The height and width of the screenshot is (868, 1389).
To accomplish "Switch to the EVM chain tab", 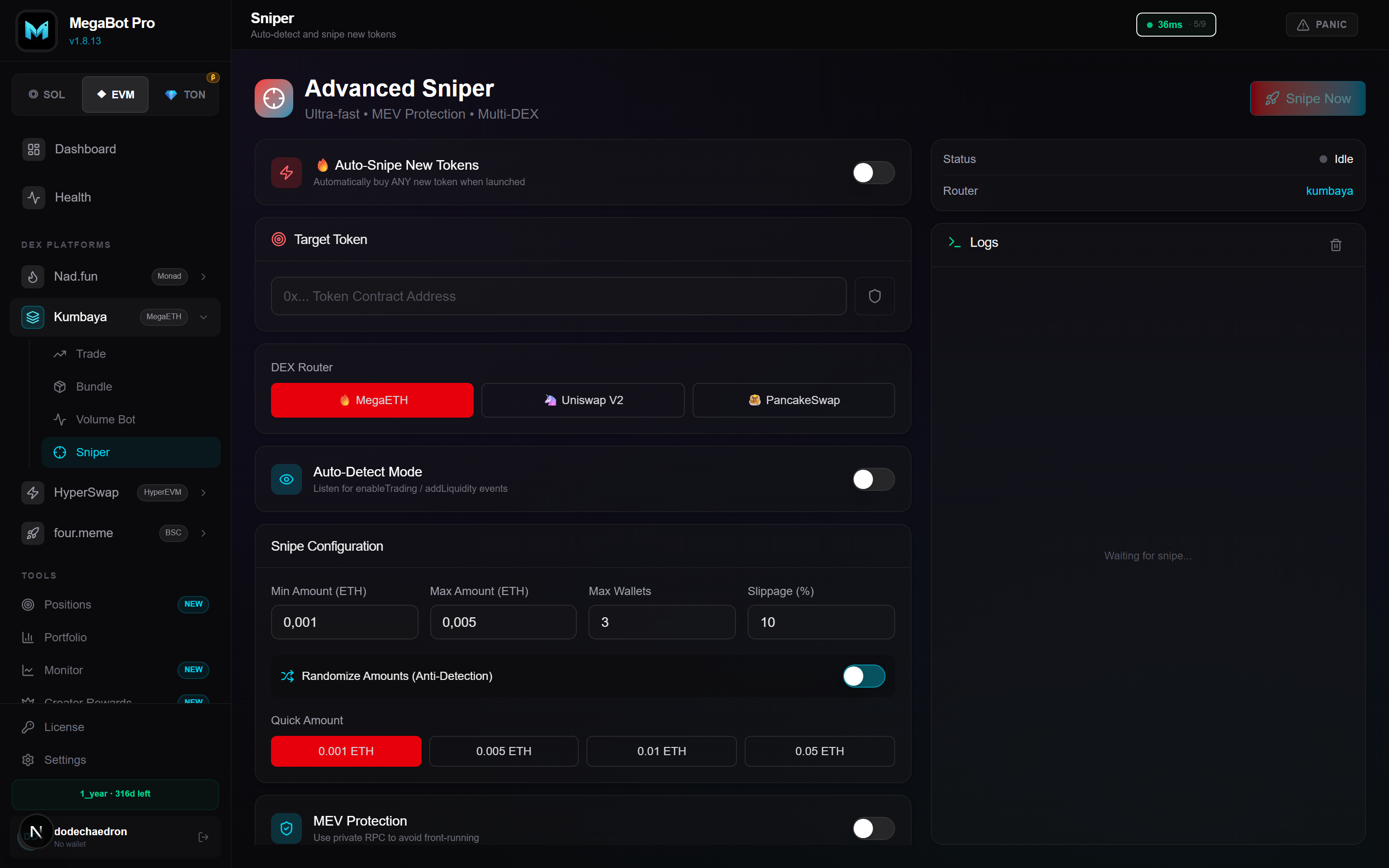I will coord(115,95).
